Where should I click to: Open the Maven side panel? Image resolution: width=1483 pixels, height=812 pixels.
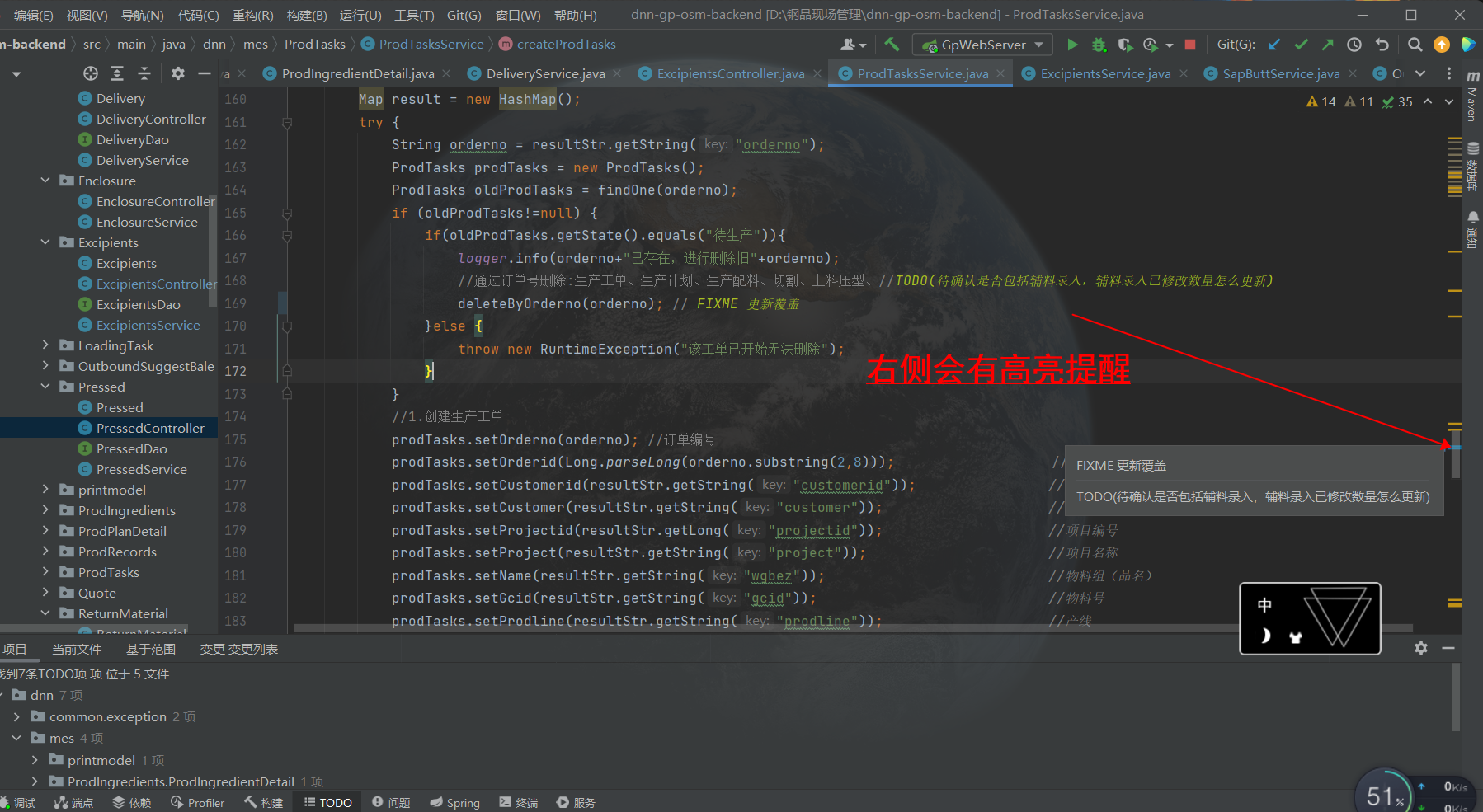pos(1472,97)
